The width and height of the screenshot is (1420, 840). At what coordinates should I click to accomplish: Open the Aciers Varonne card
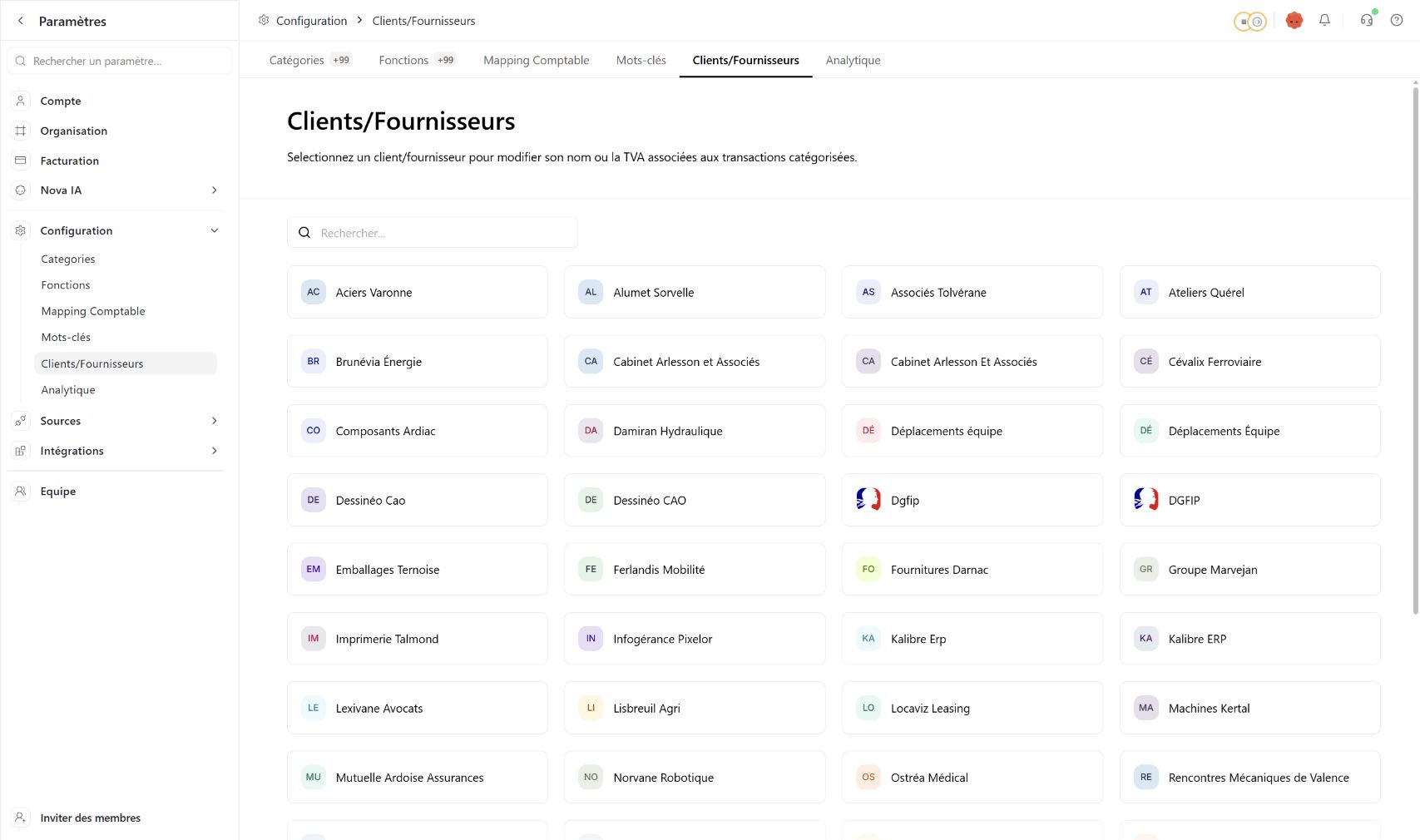click(x=418, y=292)
